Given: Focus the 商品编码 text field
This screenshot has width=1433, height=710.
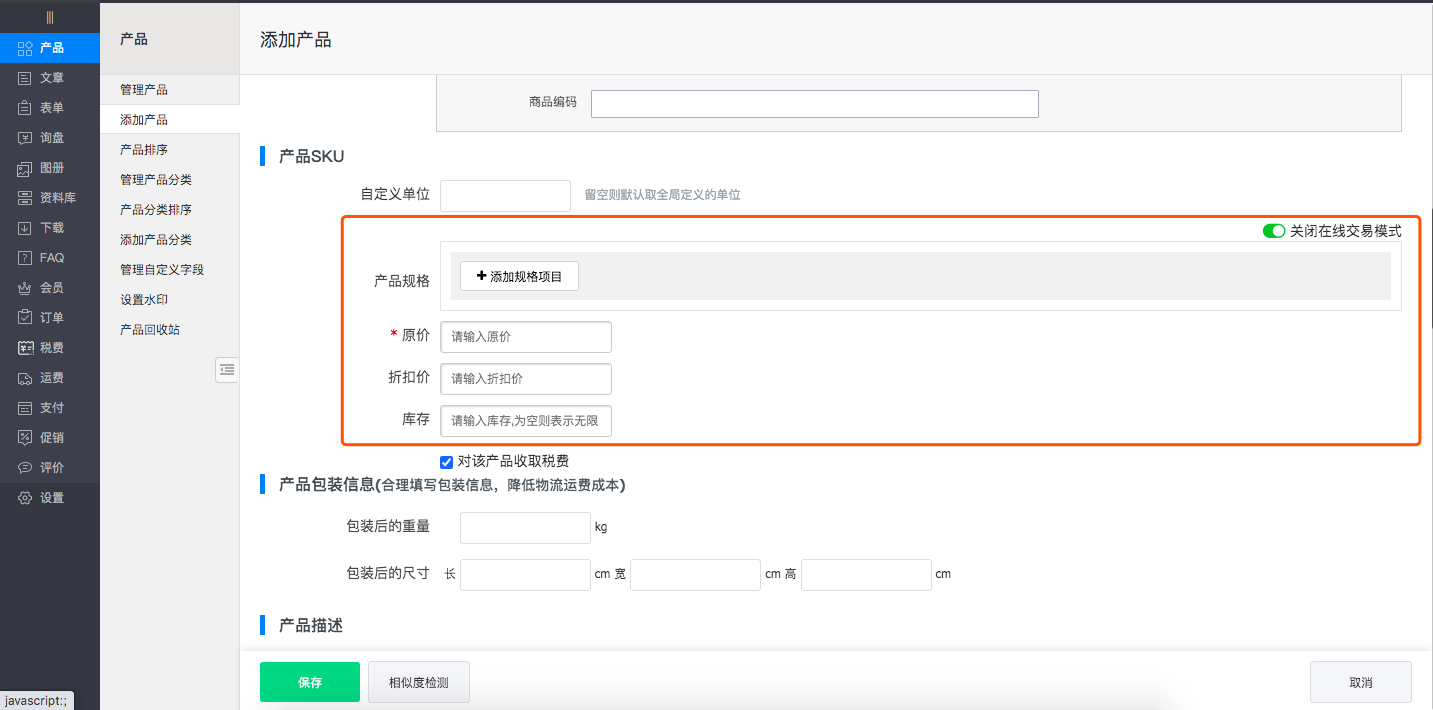Looking at the screenshot, I should click(814, 104).
